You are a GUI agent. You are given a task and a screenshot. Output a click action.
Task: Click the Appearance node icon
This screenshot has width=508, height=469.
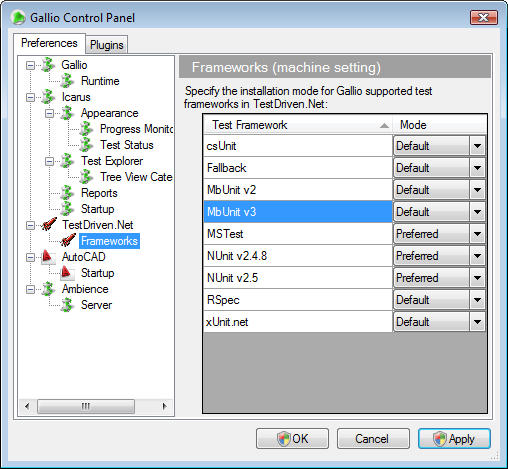click(x=67, y=113)
